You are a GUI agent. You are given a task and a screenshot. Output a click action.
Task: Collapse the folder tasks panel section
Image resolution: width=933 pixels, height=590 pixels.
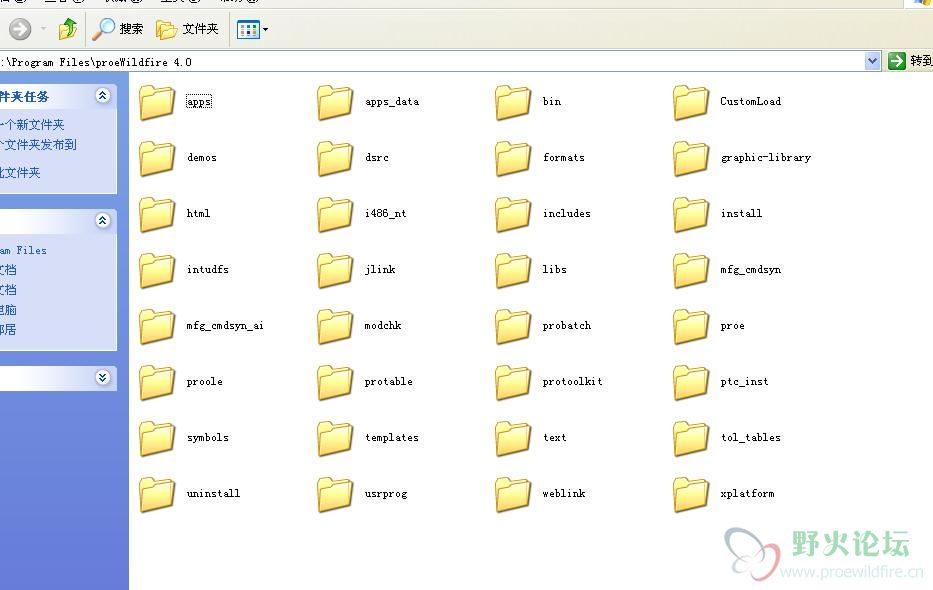pos(102,96)
